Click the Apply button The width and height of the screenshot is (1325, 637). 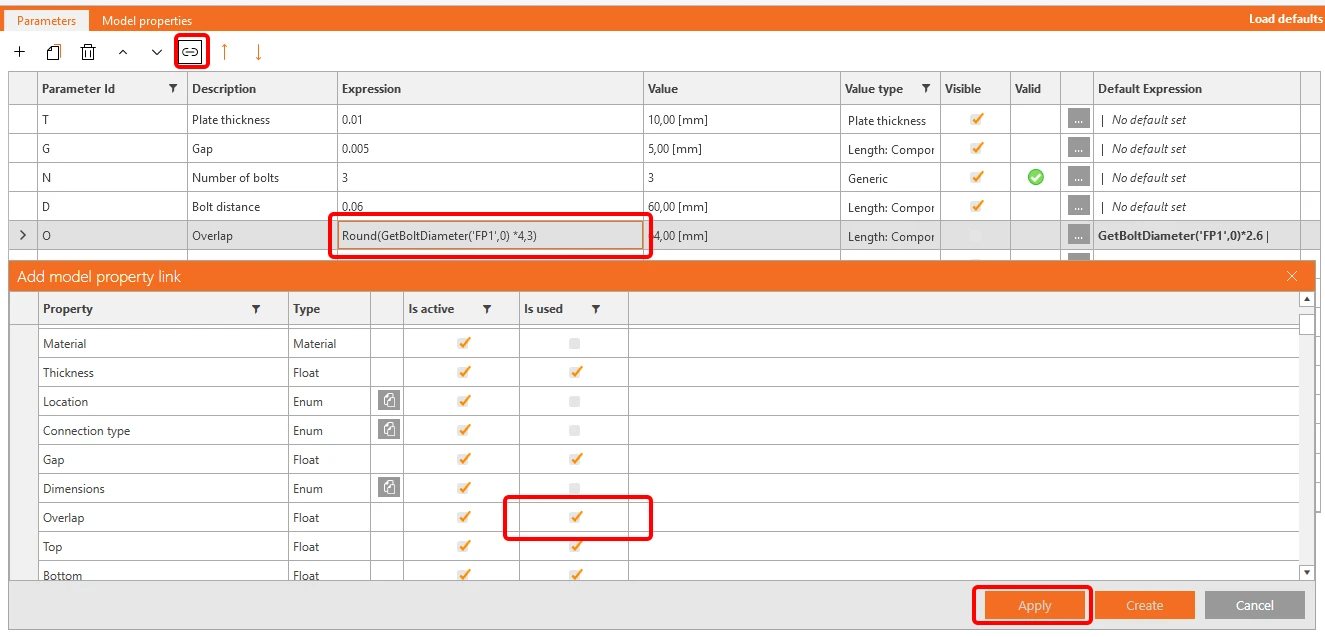pos(1034,605)
